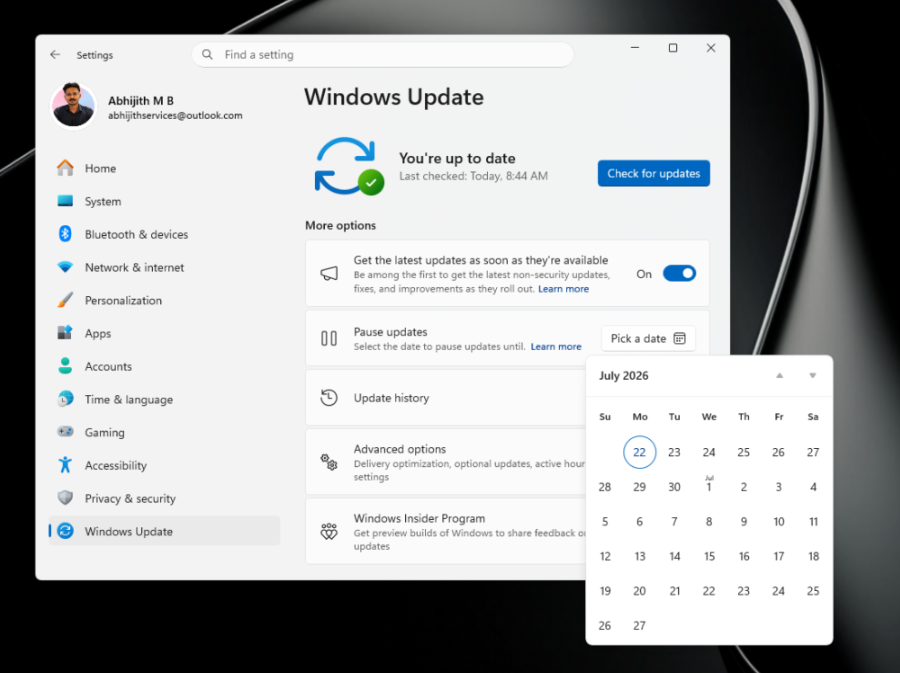900x673 pixels.
Task: Pick July 1 in the calendar
Action: 709,487
